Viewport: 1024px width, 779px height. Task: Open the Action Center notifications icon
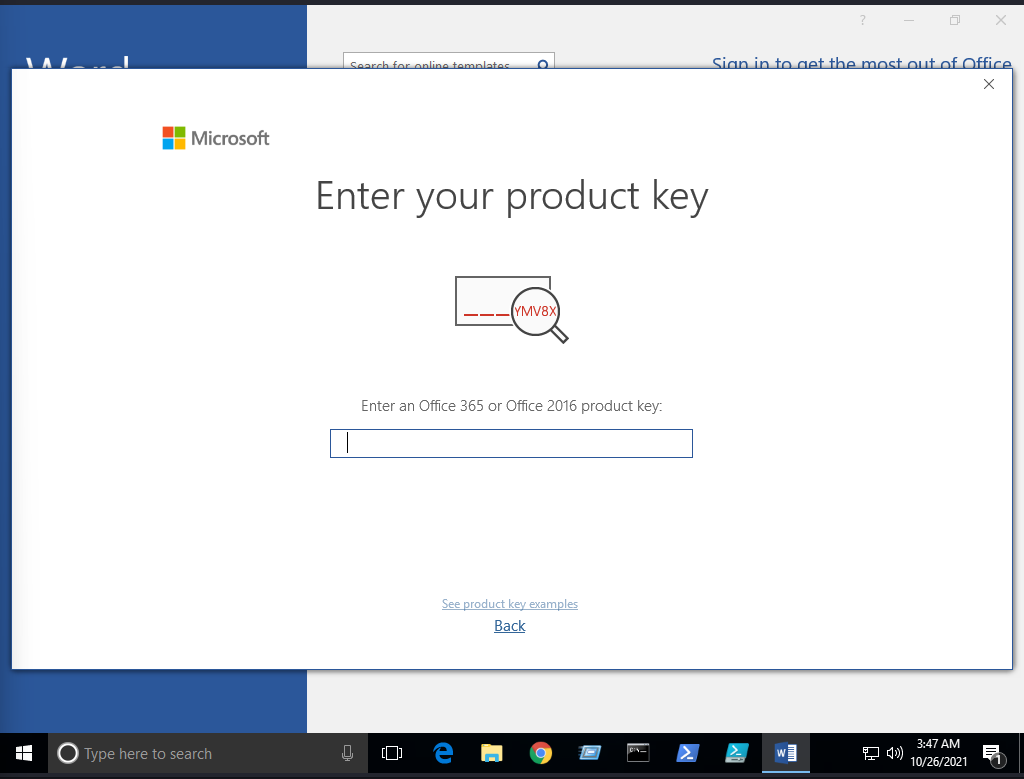(x=993, y=754)
